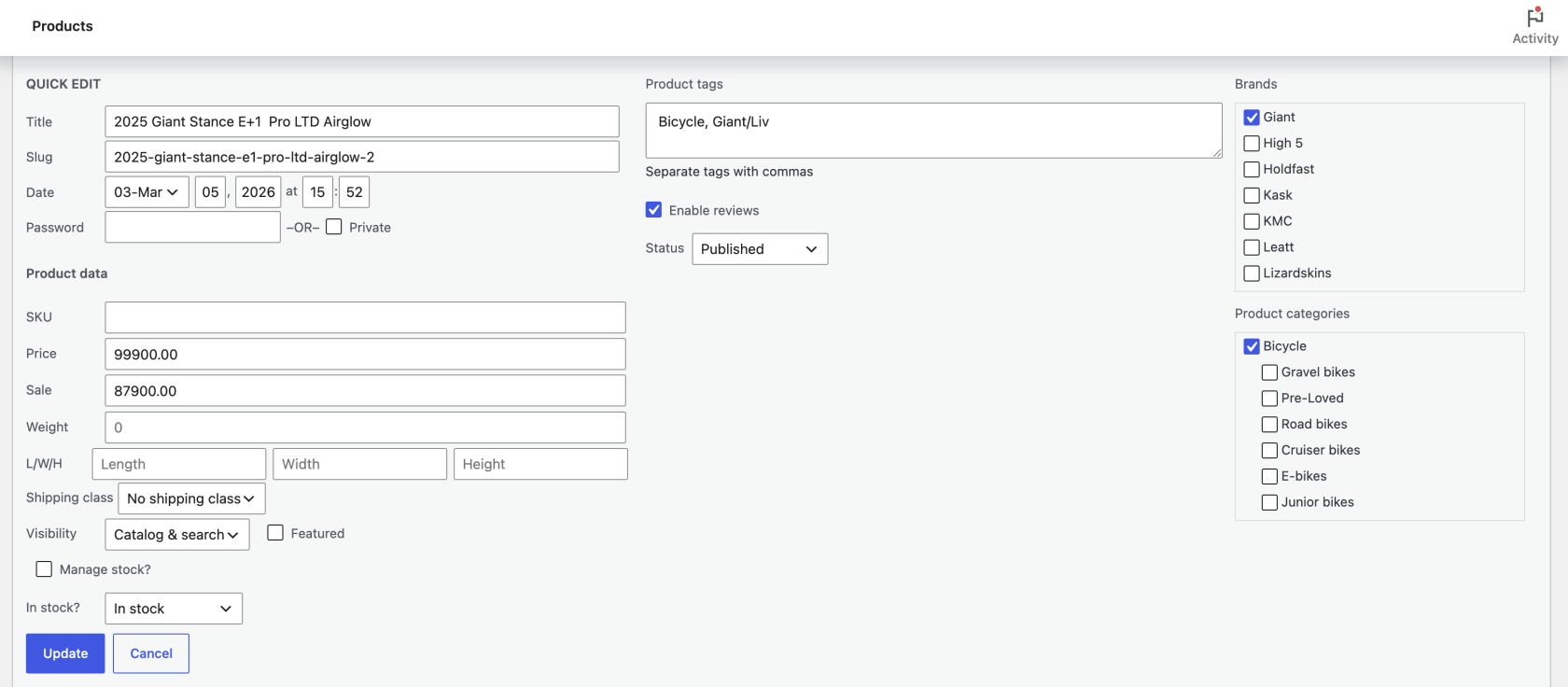
Task: Uncheck the Bicycle category checkbox
Action: coord(1252,346)
